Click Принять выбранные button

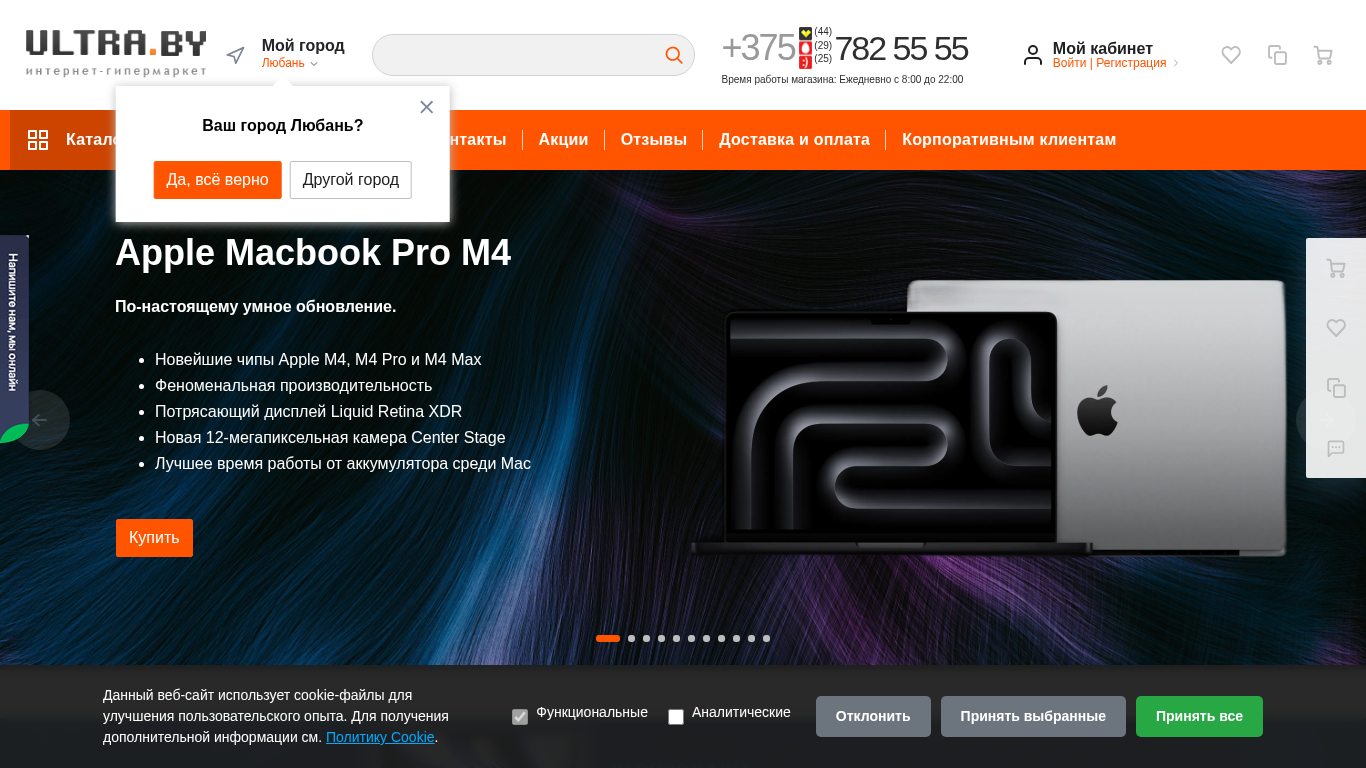(1033, 717)
